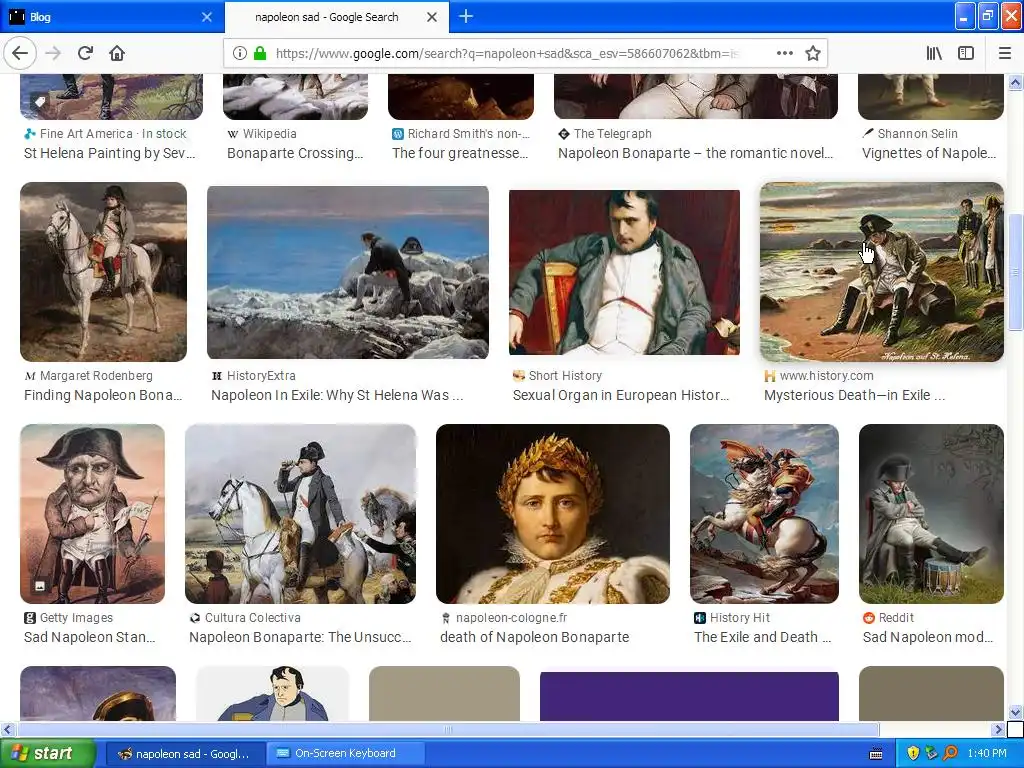Click 'The four greatnesse...' title
The height and width of the screenshot is (768, 1024).
460,153
